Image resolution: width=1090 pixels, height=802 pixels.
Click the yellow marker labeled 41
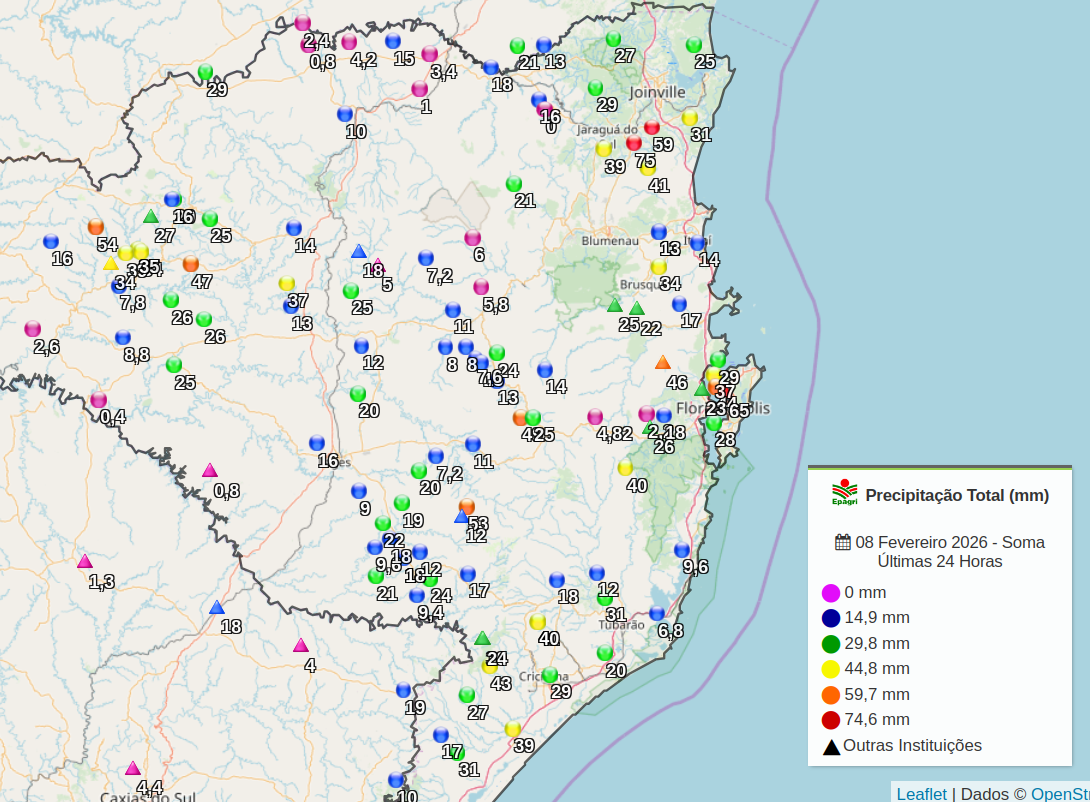(x=648, y=168)
